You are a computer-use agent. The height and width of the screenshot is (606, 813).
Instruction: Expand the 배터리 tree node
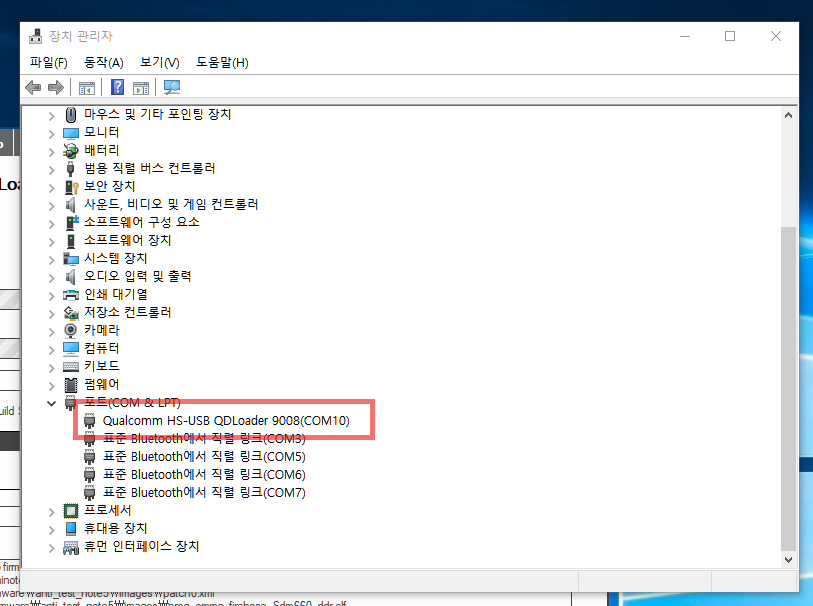(51, 152)
